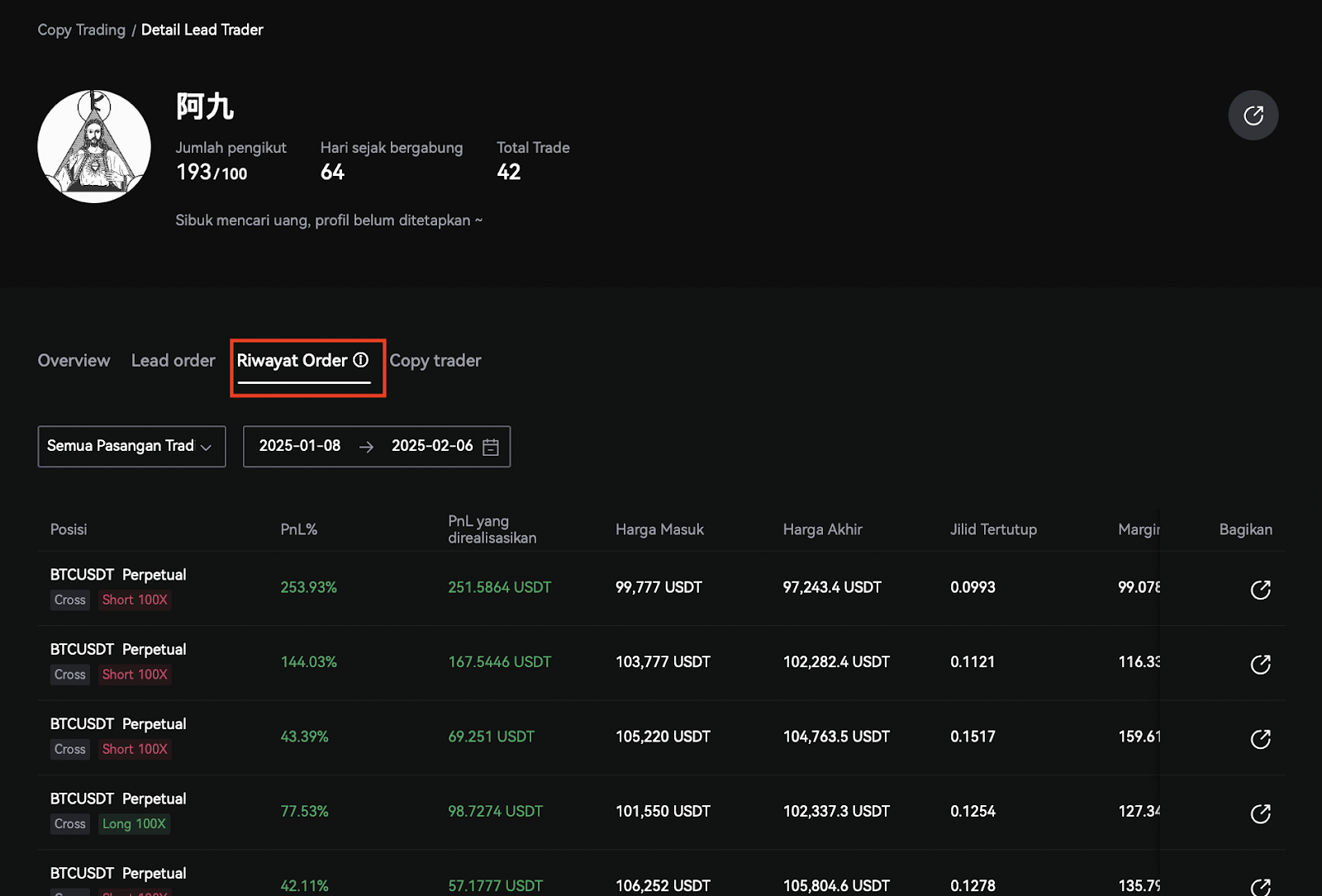Click the PnL% column header
Image resolution: width=1322 pixels, height=896 pixels.
pos(299,529)
